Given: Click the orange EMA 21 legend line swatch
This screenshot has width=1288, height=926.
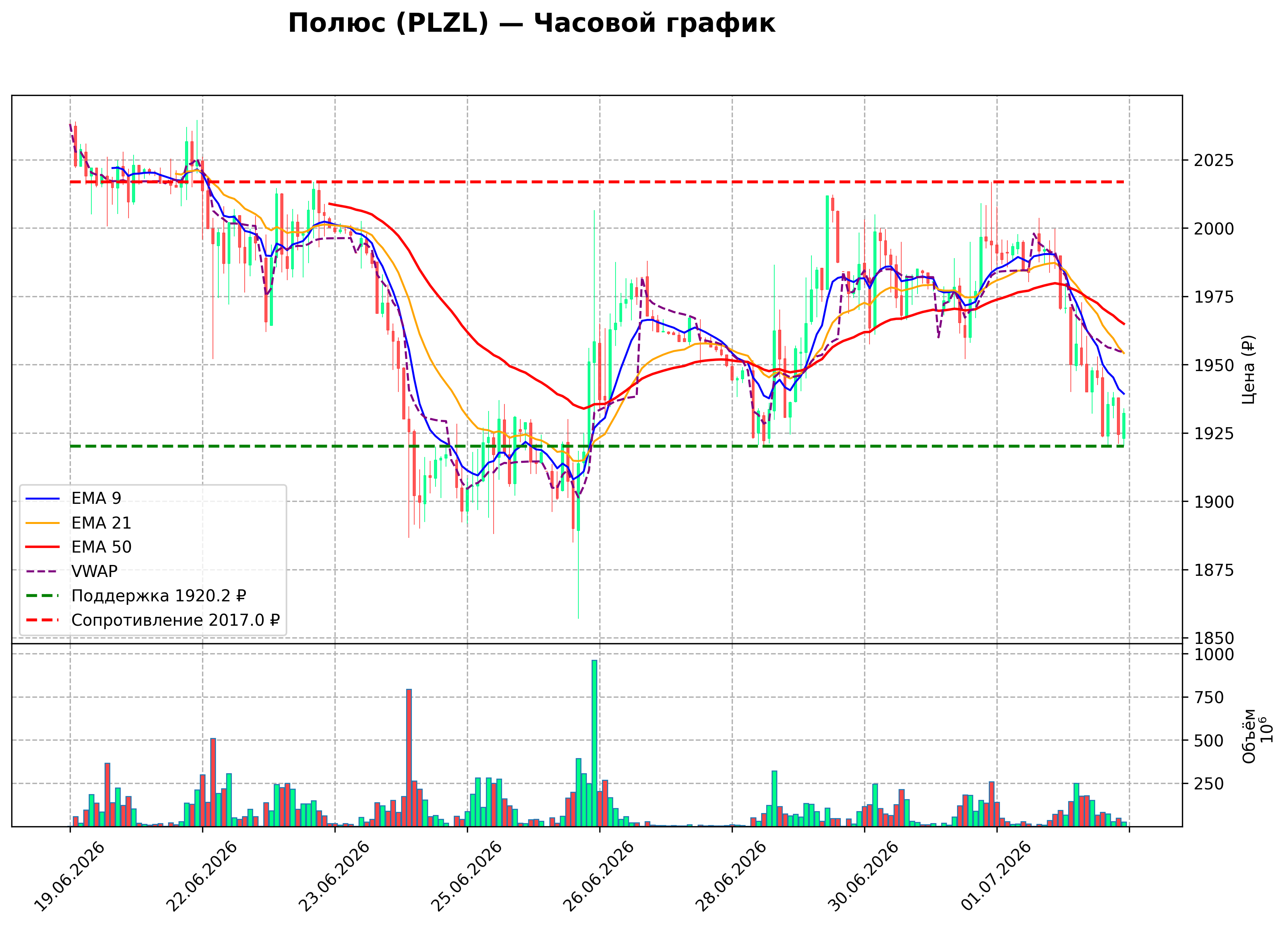Looking at the screenshot, I should 43,523.
